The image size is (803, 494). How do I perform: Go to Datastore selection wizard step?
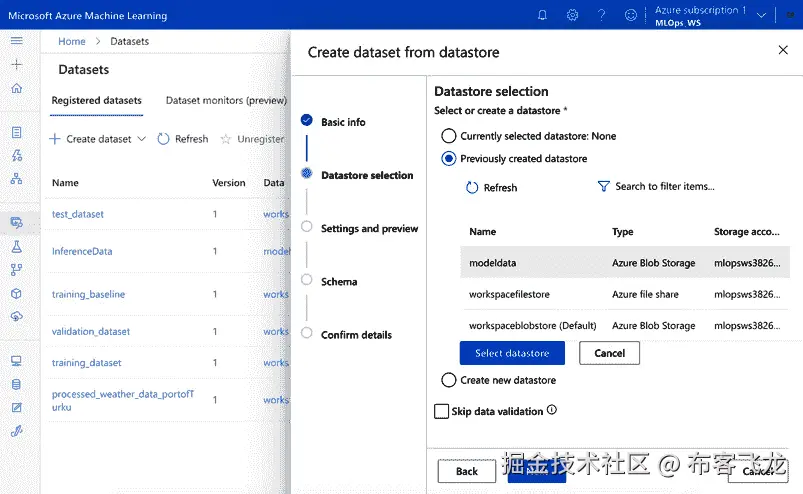click(367, 175)
